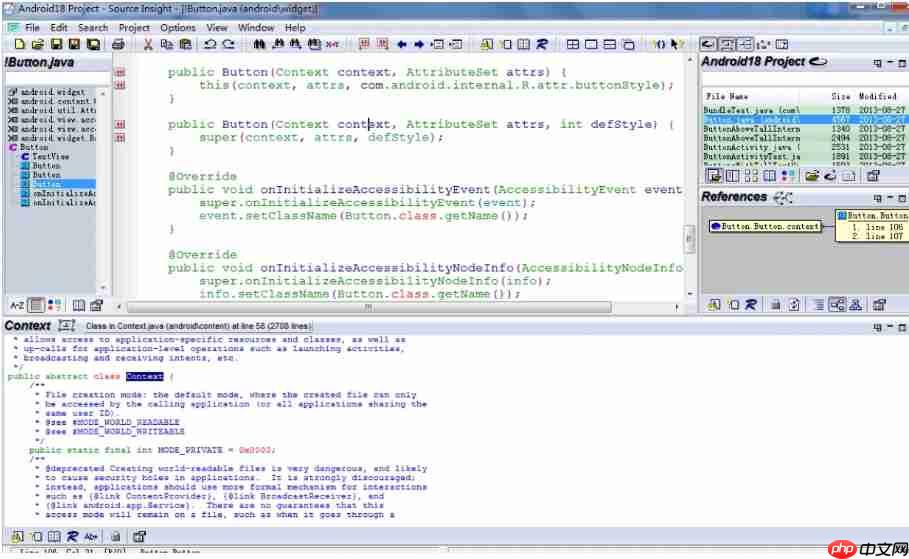
Task: Click the Go Forward blue arrow
Action: pyautogui.click(x=419, y=44)
